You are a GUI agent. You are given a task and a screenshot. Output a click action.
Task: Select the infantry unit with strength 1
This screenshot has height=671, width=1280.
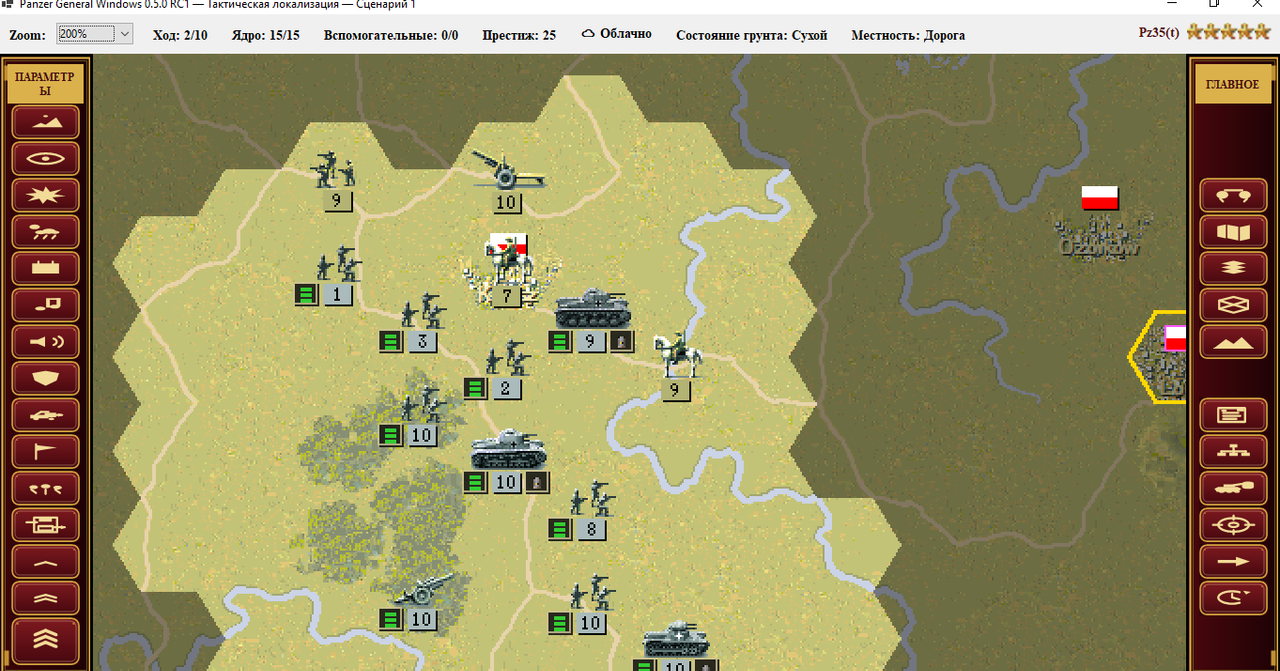pyautogui.click(x=337, y=265)
